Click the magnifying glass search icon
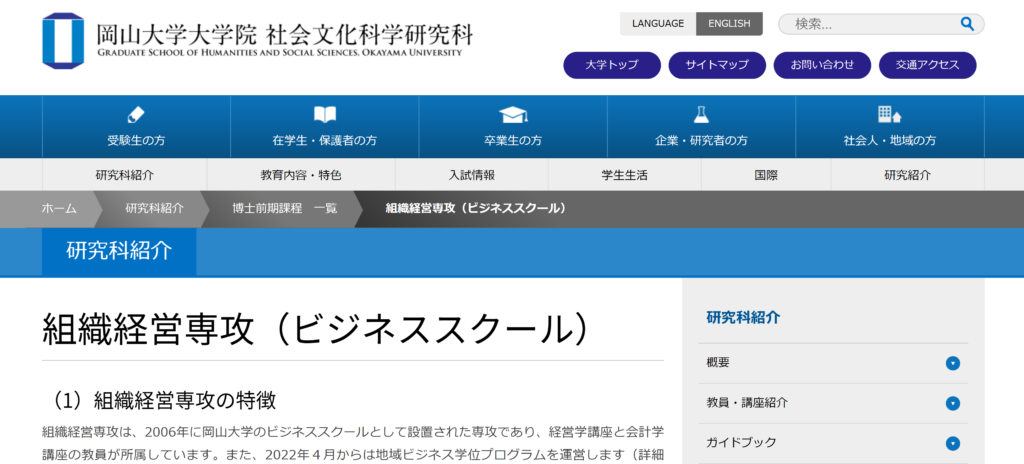 (967, 24)
